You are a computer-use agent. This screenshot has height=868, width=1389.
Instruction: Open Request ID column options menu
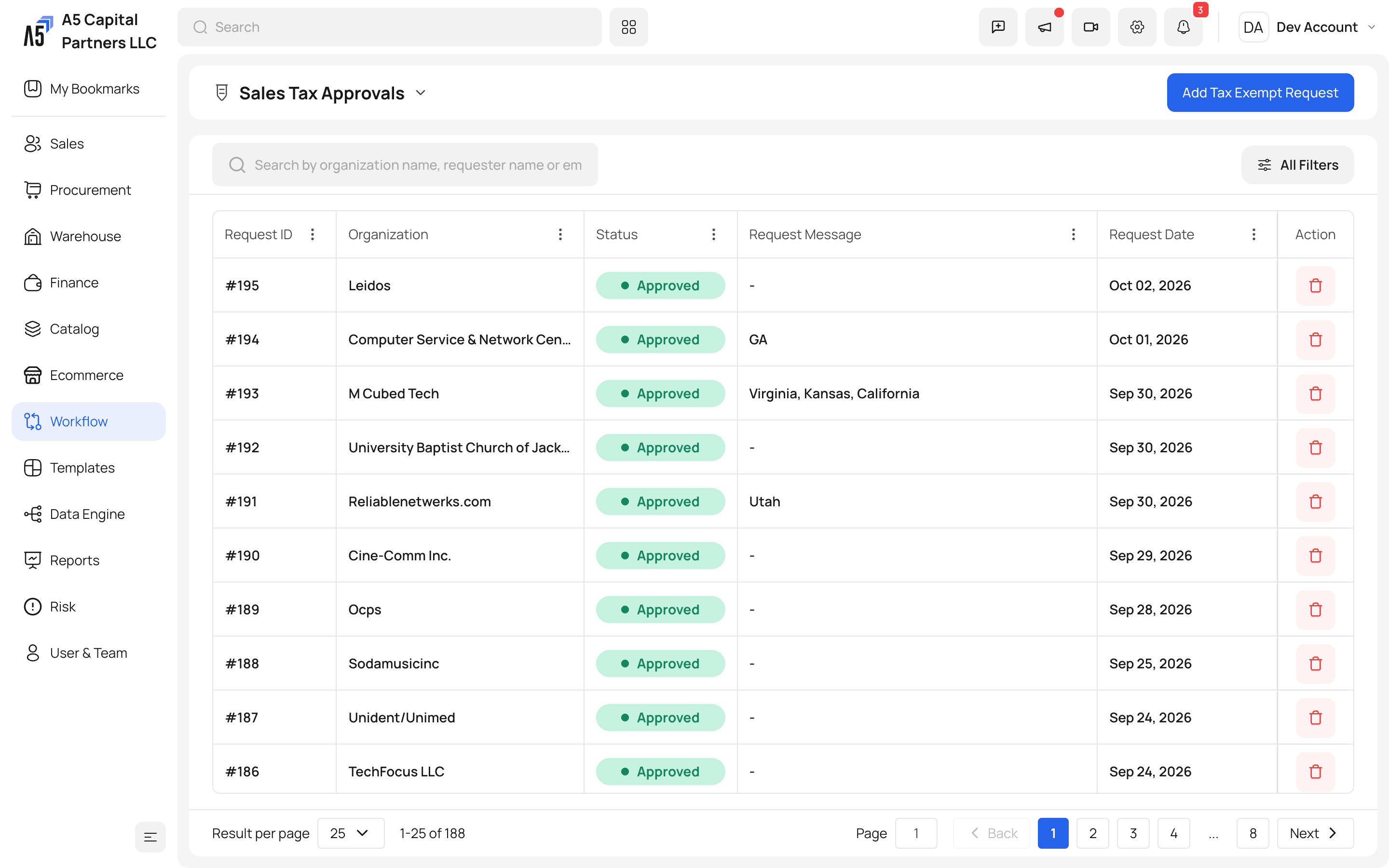click(313, 234)
